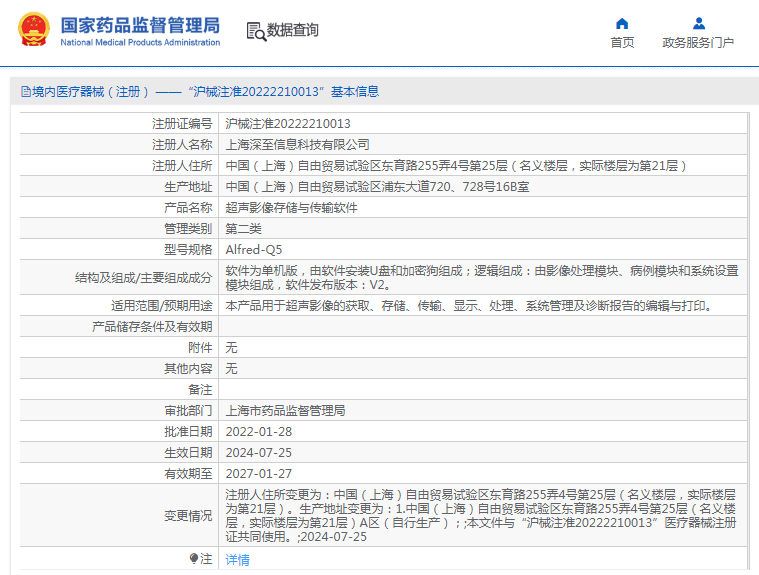Click 附件 value 无
Image resolution: width=759 pixels, height=575 pixels.
231,348
